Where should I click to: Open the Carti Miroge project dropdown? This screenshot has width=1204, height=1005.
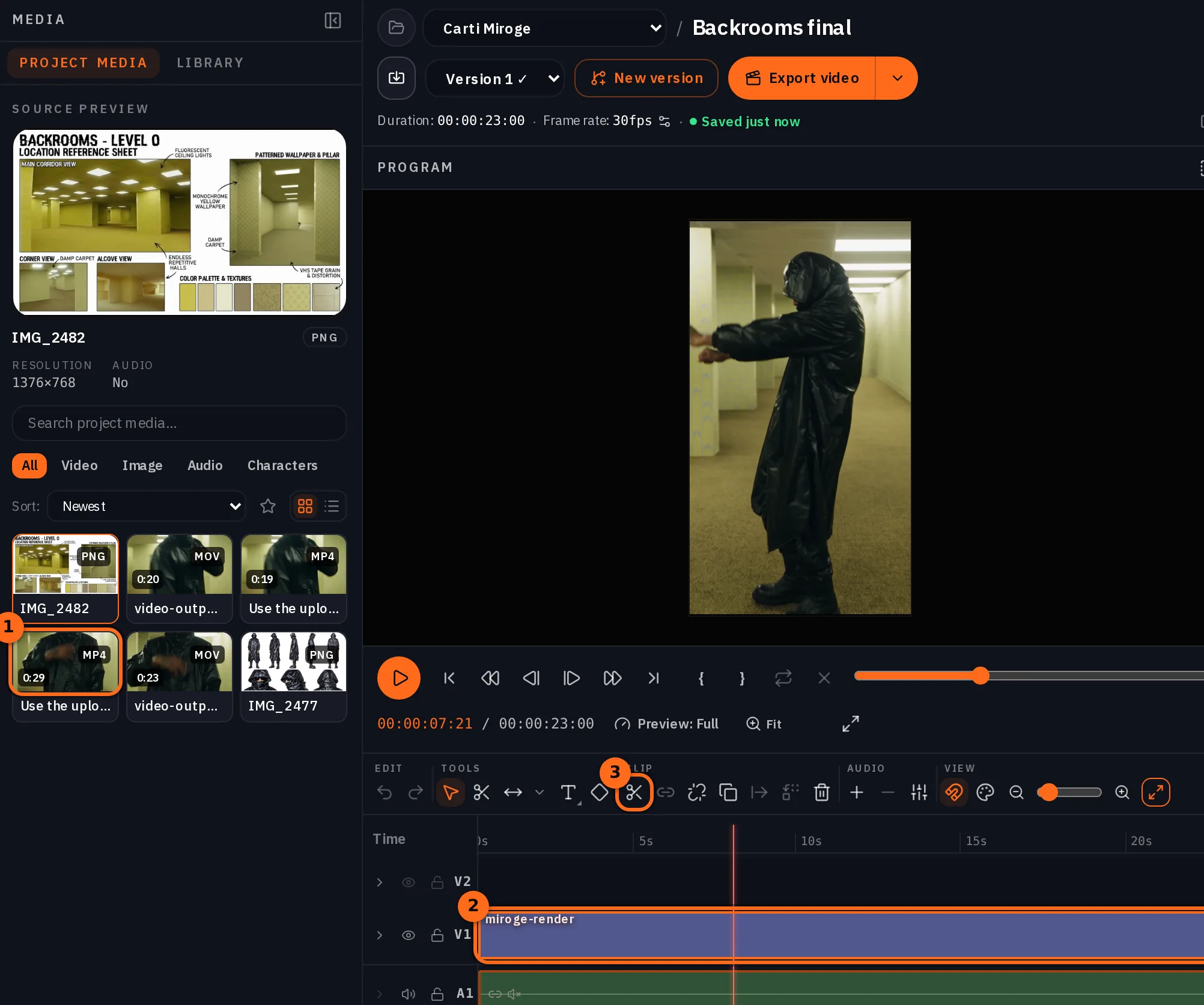click(545, 28)
